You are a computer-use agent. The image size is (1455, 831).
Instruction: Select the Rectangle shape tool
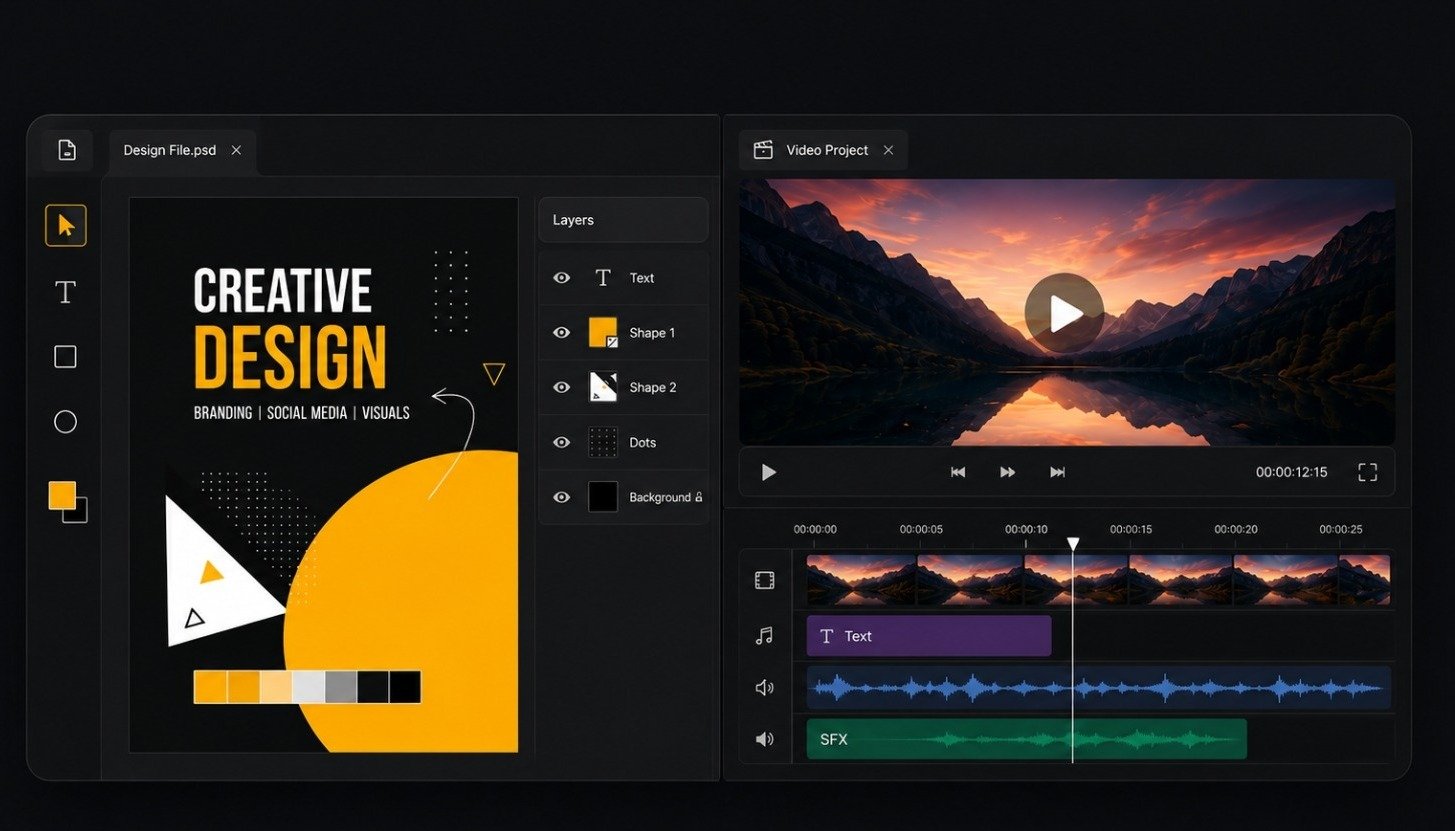65,357
